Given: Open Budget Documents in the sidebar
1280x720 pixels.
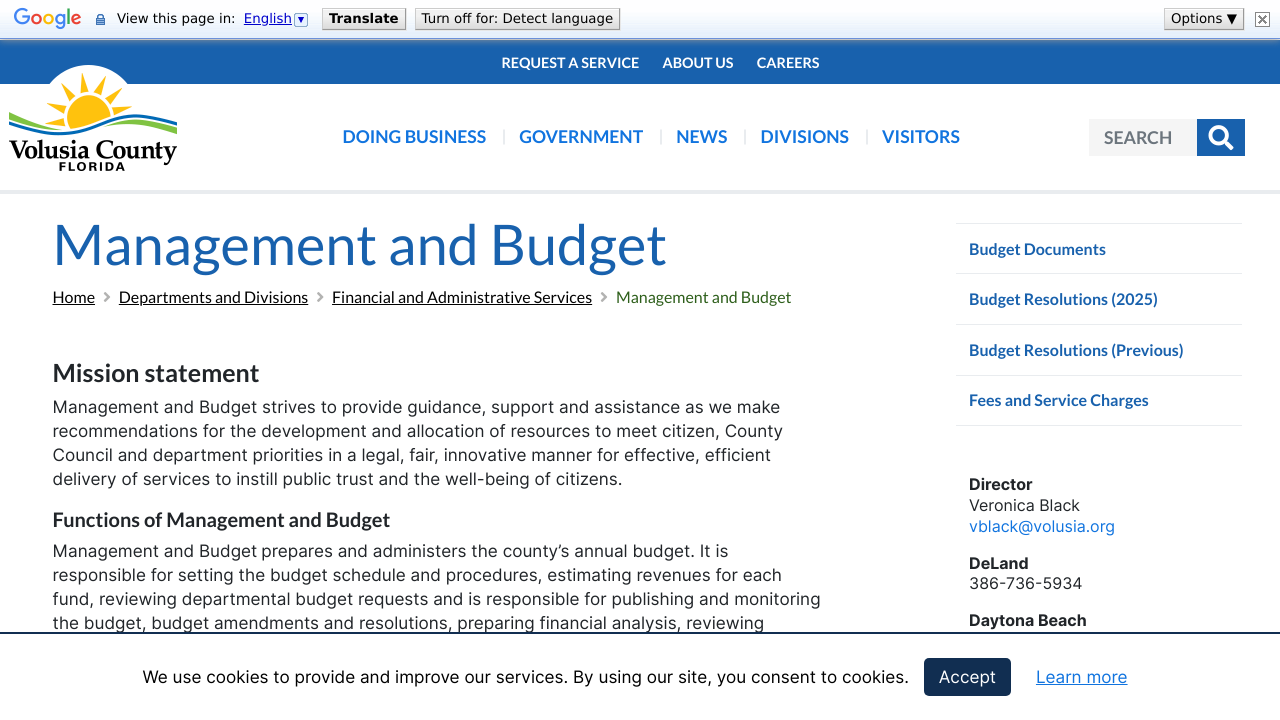Looking at the screenshot, I should pos(1037,248).
